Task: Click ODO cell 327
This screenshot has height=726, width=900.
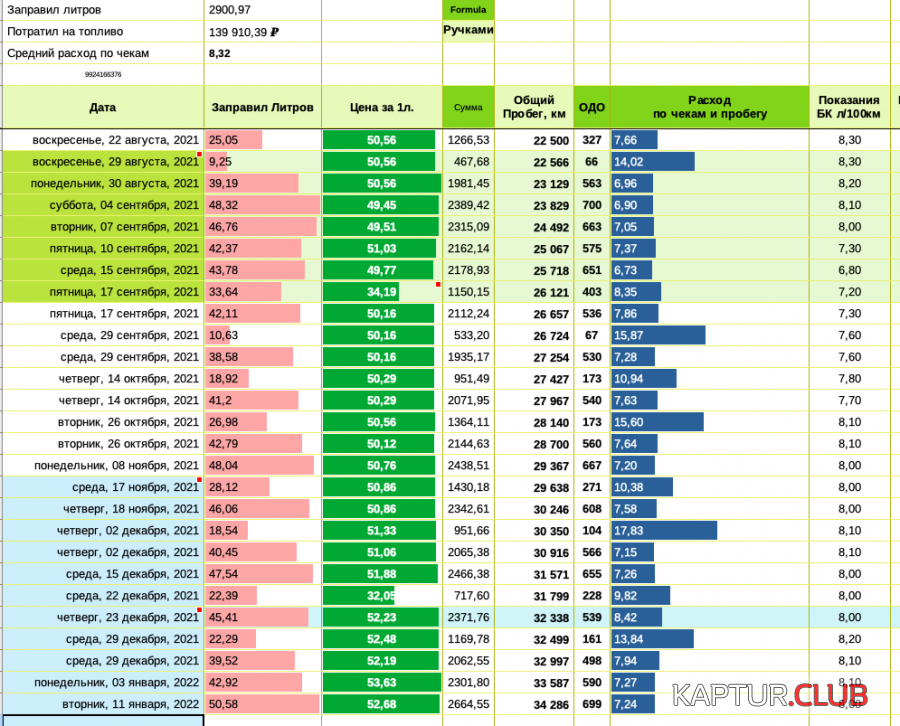Action: point(592,140)
